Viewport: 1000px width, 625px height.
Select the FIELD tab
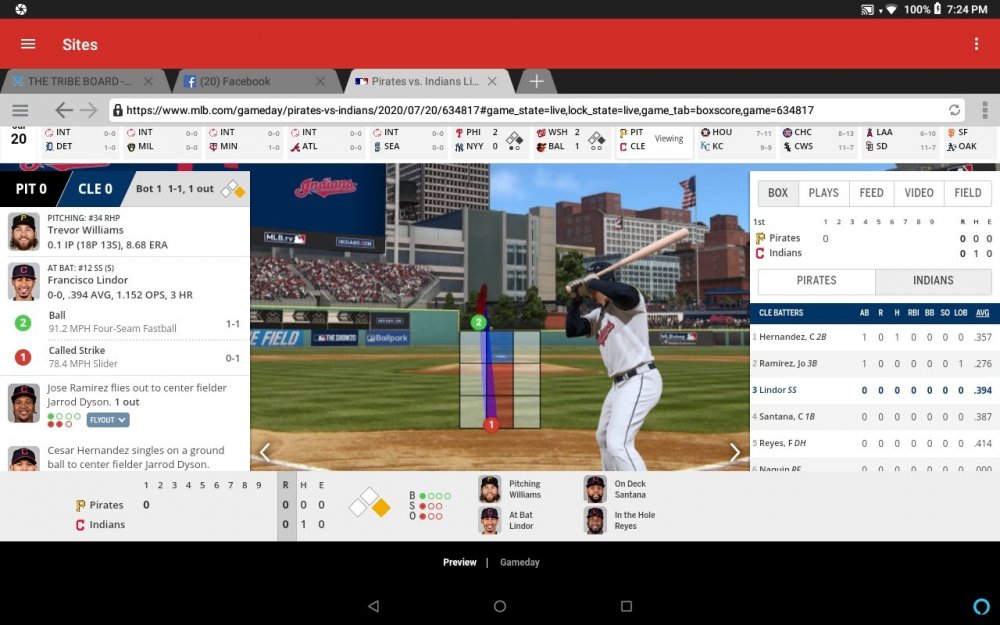967,193
